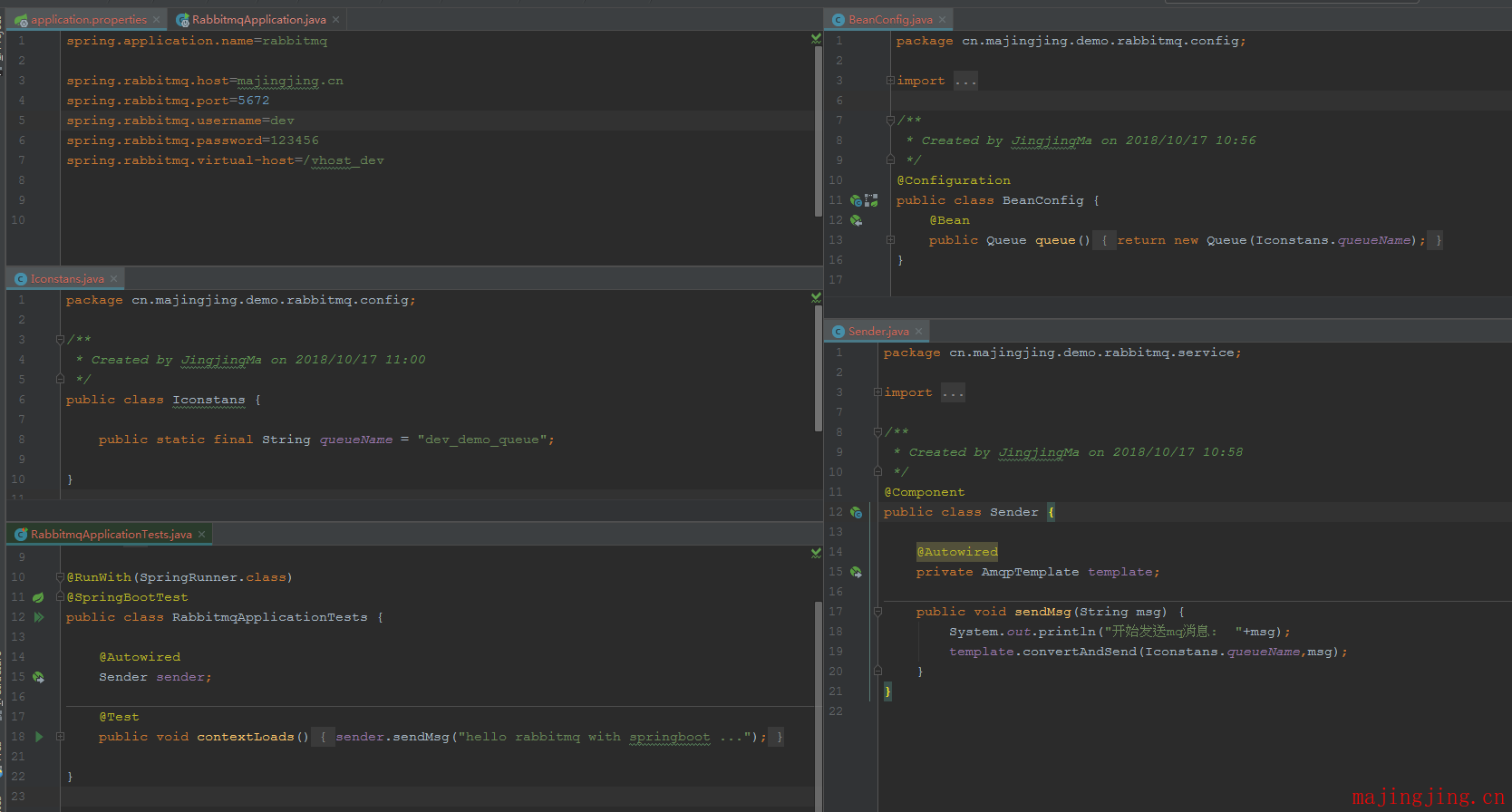Select the RabbitmqApplicationTests.java tab

tap(111, 534)
